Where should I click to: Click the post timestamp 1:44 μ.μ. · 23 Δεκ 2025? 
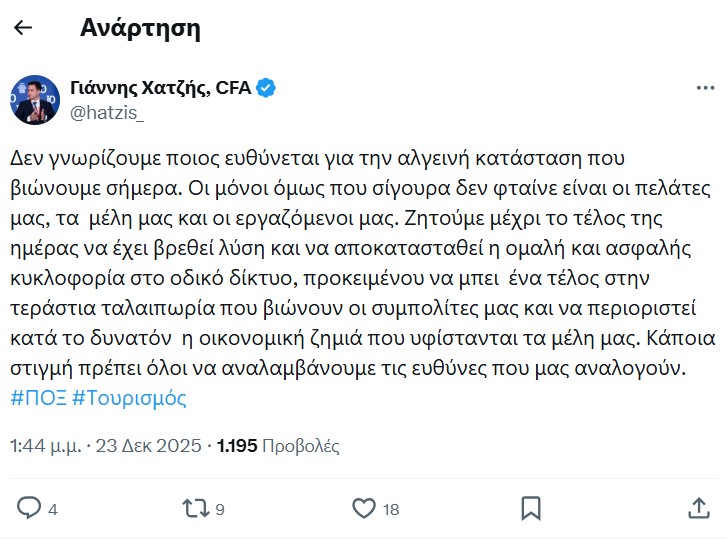tap(106, 445)
